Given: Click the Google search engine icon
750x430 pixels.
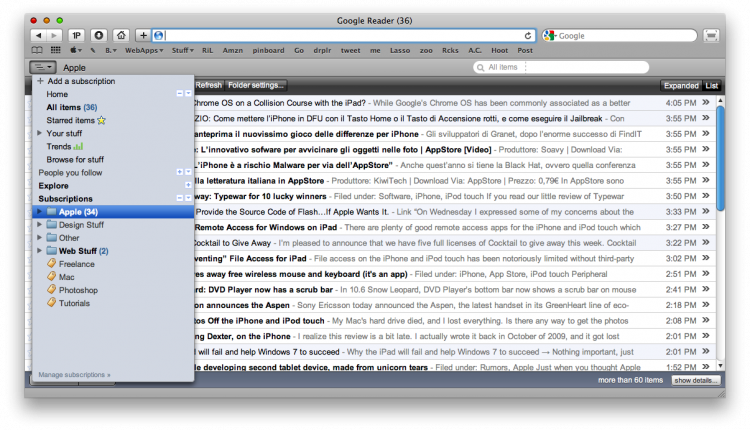Looking at the screenshot, I should click(549, 35).
